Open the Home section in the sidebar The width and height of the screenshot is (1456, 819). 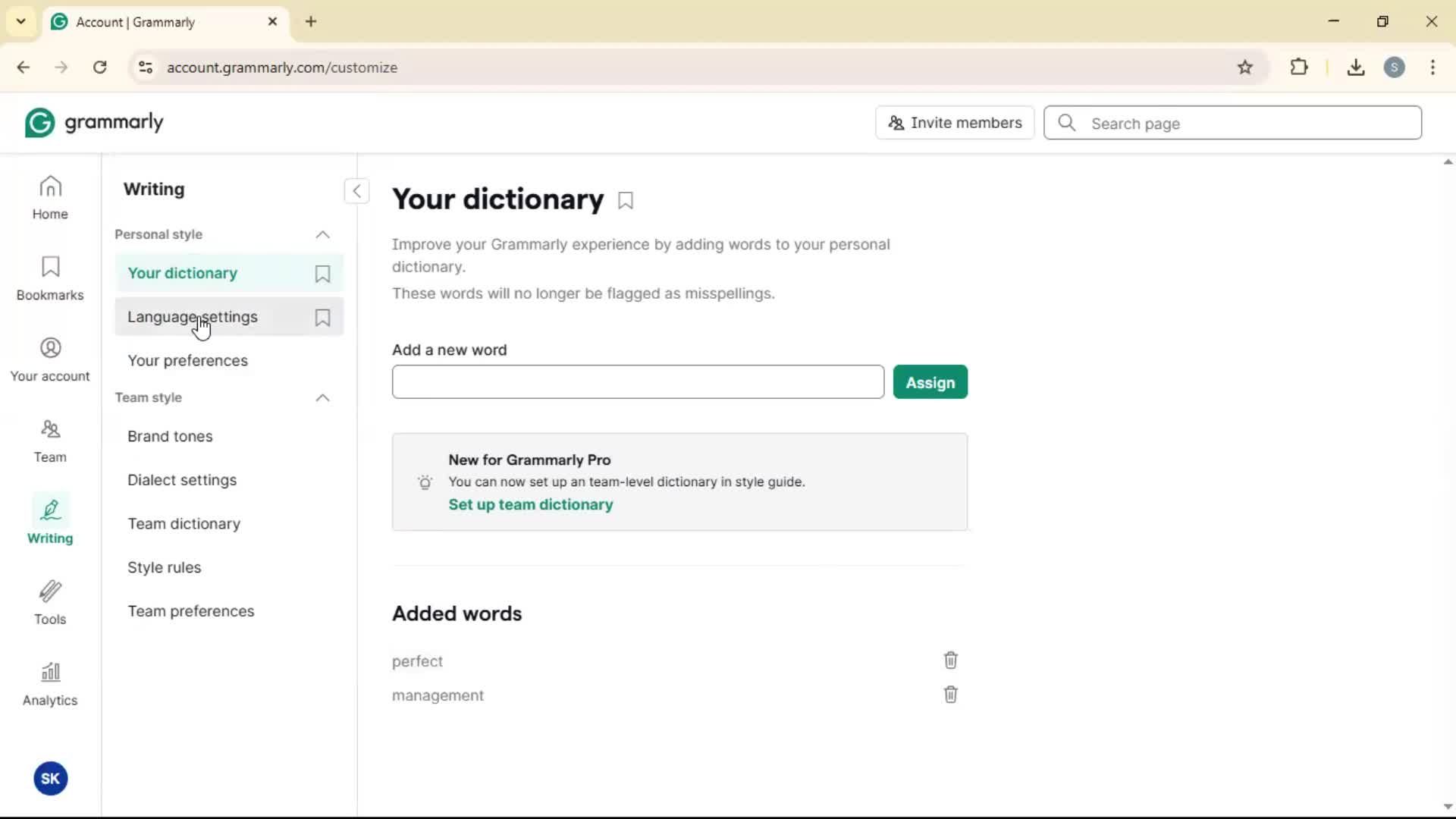[50, 197]
